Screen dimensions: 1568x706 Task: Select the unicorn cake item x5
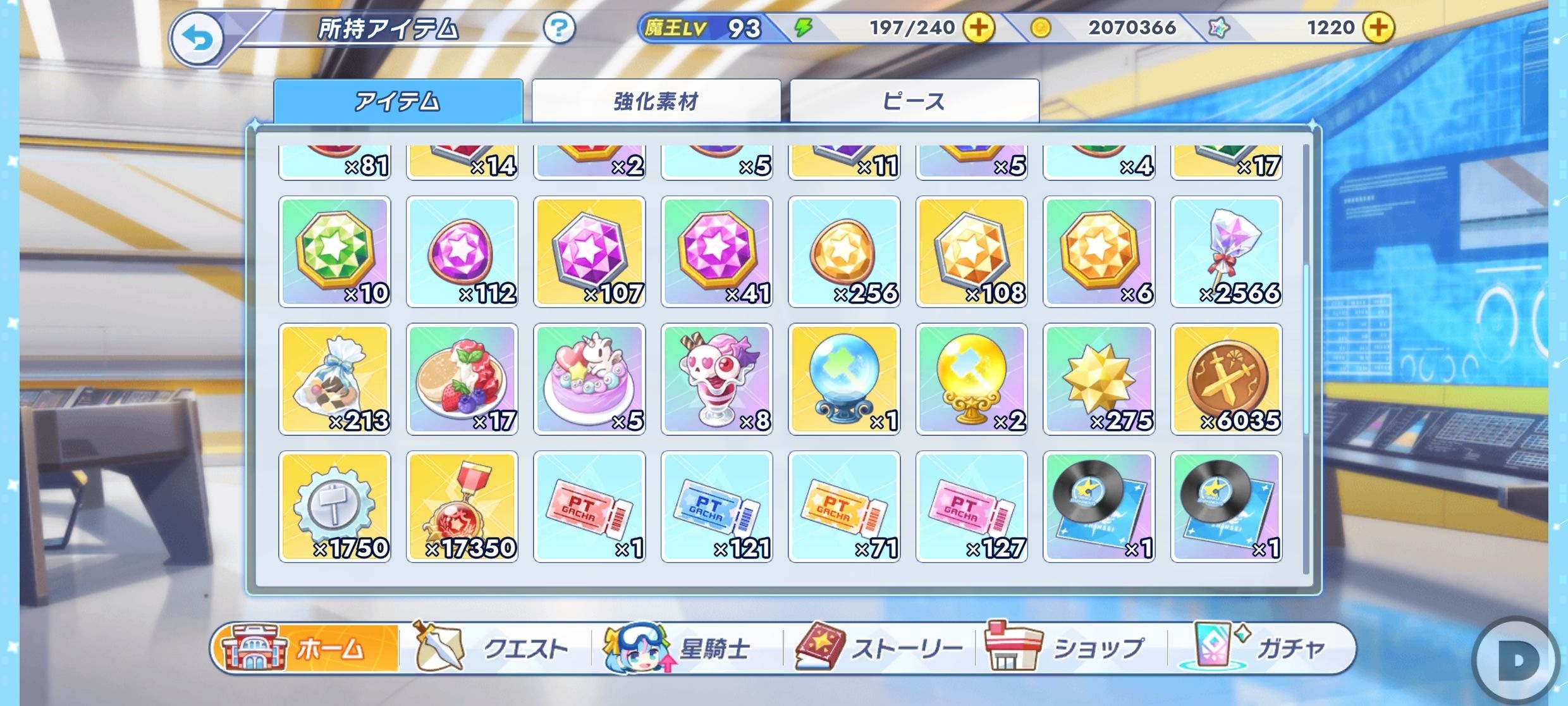point(589,379)
